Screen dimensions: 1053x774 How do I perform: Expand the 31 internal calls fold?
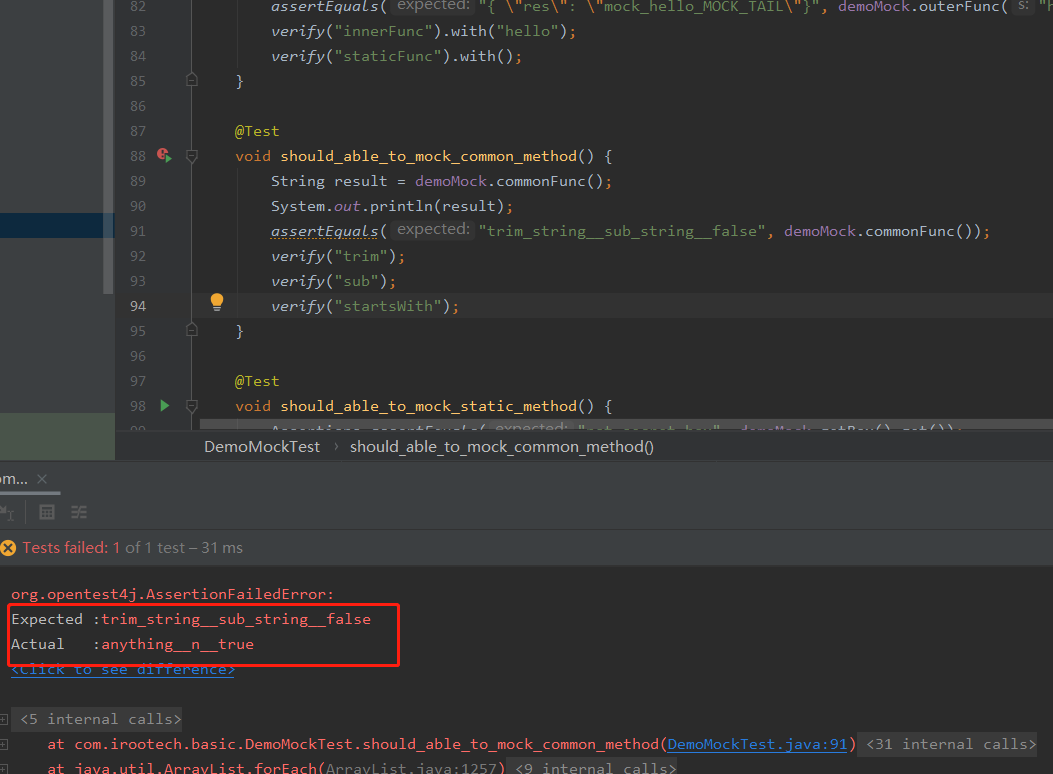pyautogui.click(x=951, y=744)
